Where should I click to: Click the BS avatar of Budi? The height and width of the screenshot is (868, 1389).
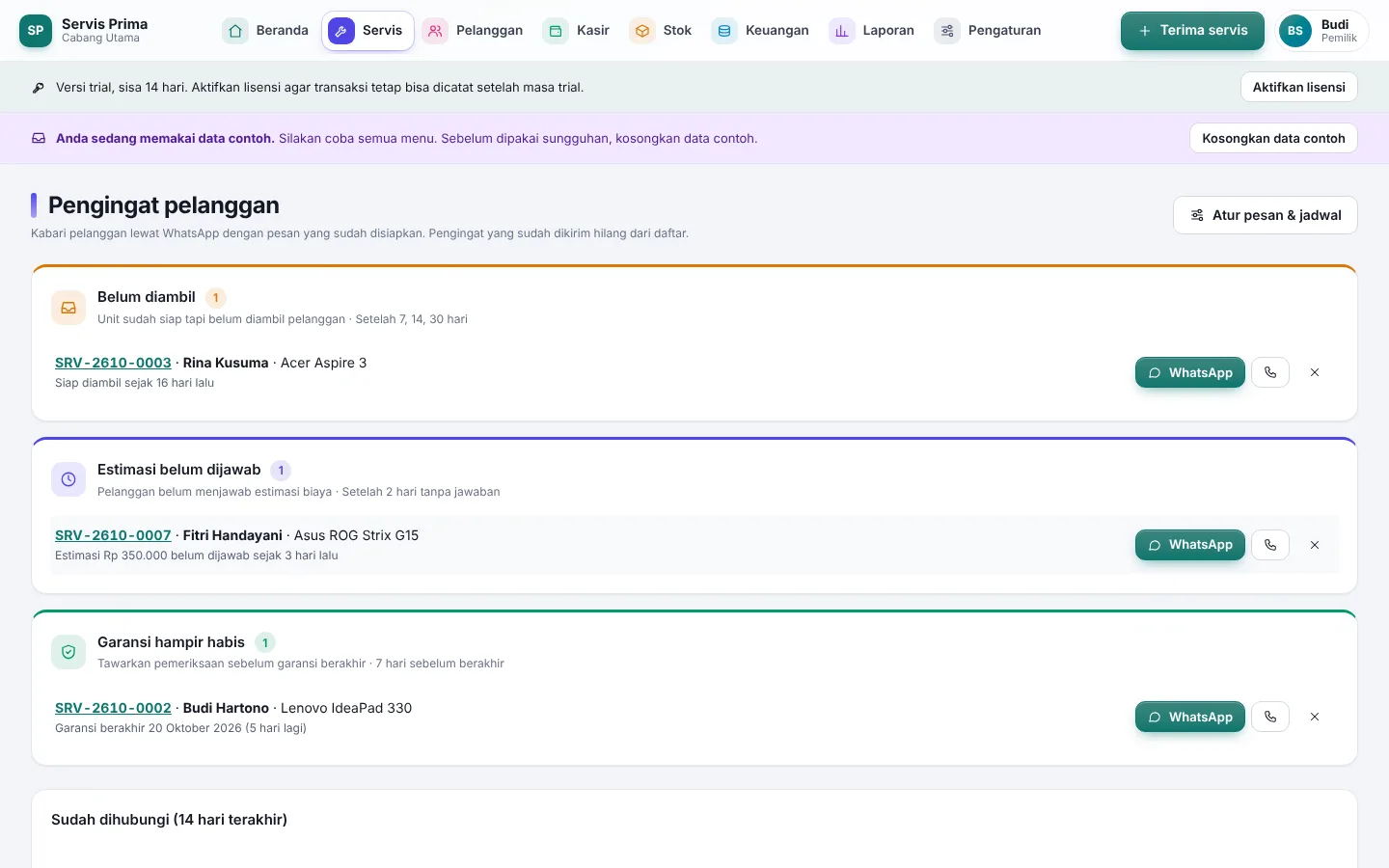tap(1295, 31)
